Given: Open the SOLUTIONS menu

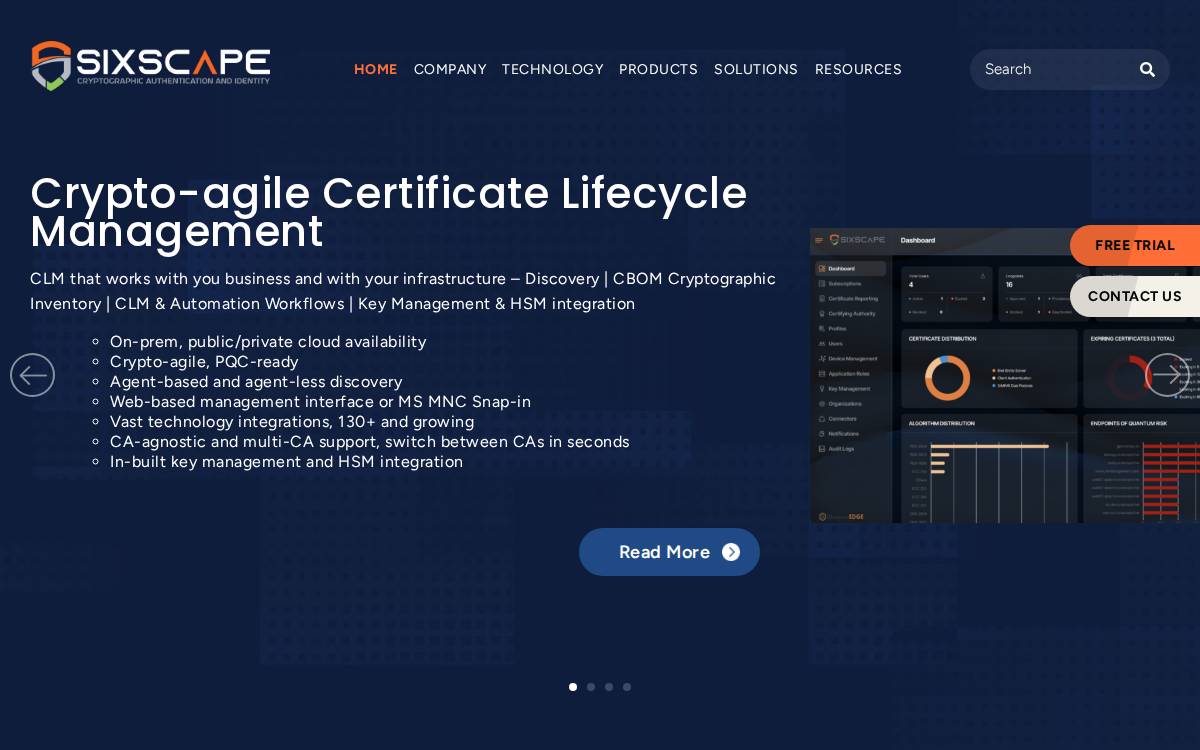Looking at the screenshot, I should tap(756, 69).
